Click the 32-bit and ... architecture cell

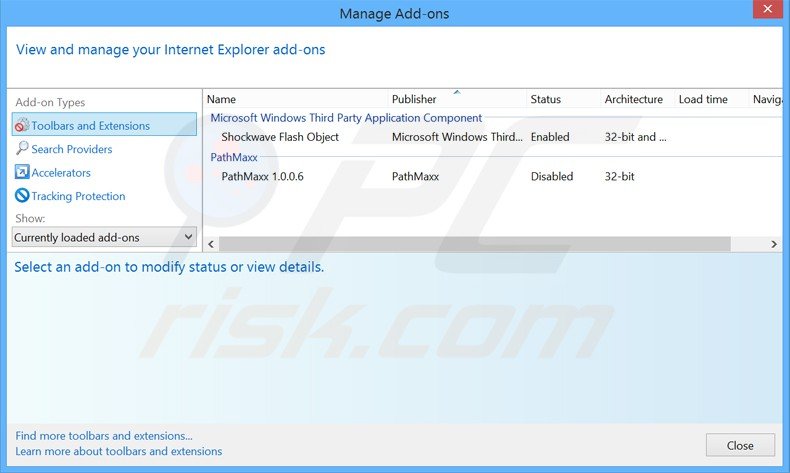pos(635,137)
